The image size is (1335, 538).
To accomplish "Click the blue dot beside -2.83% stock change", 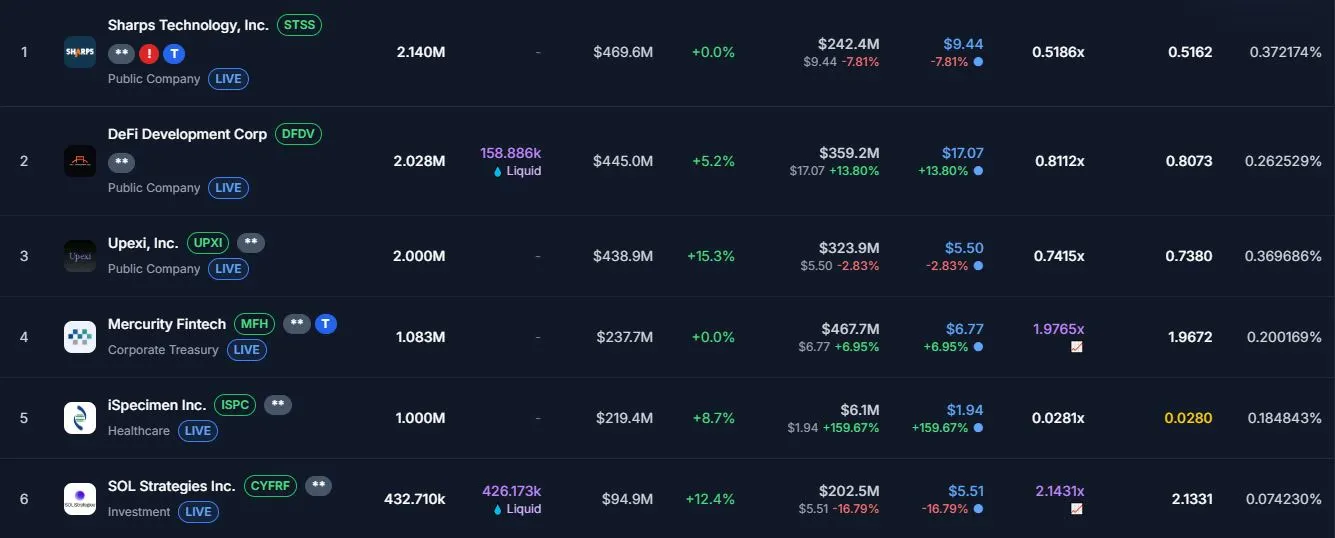I will point(978,266).
